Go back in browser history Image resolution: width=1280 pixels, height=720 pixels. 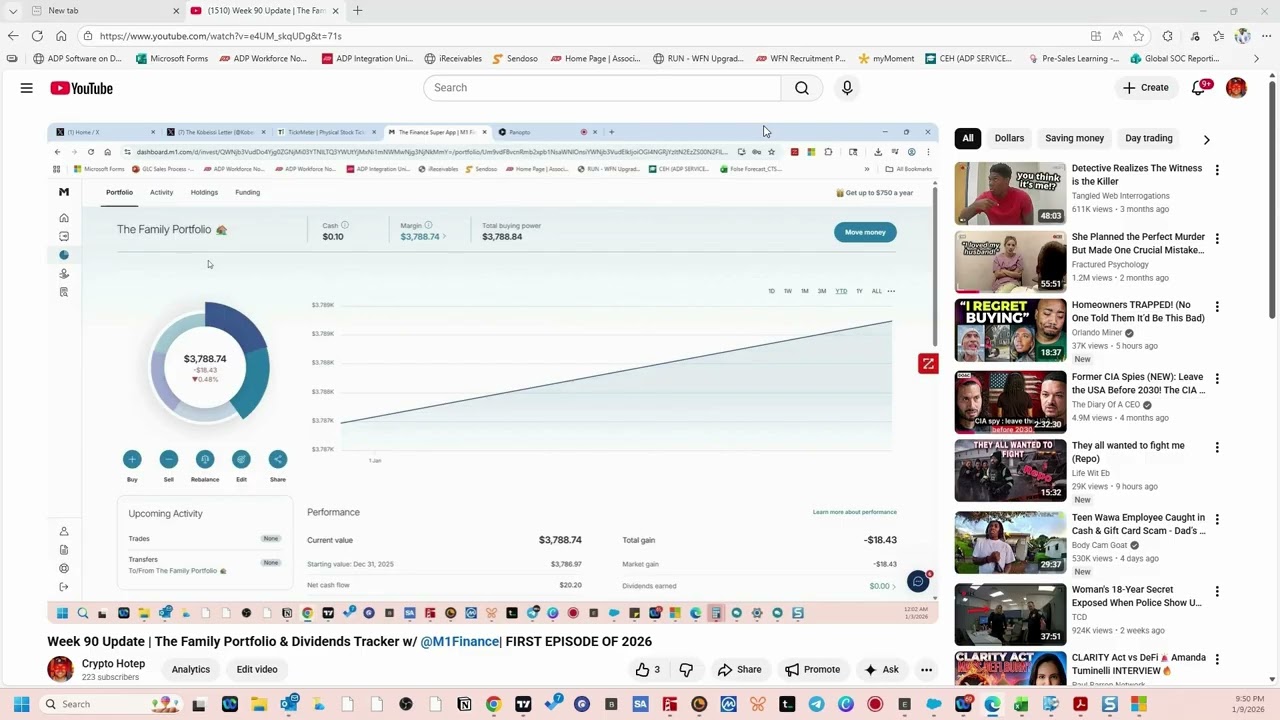coord(13,35)
